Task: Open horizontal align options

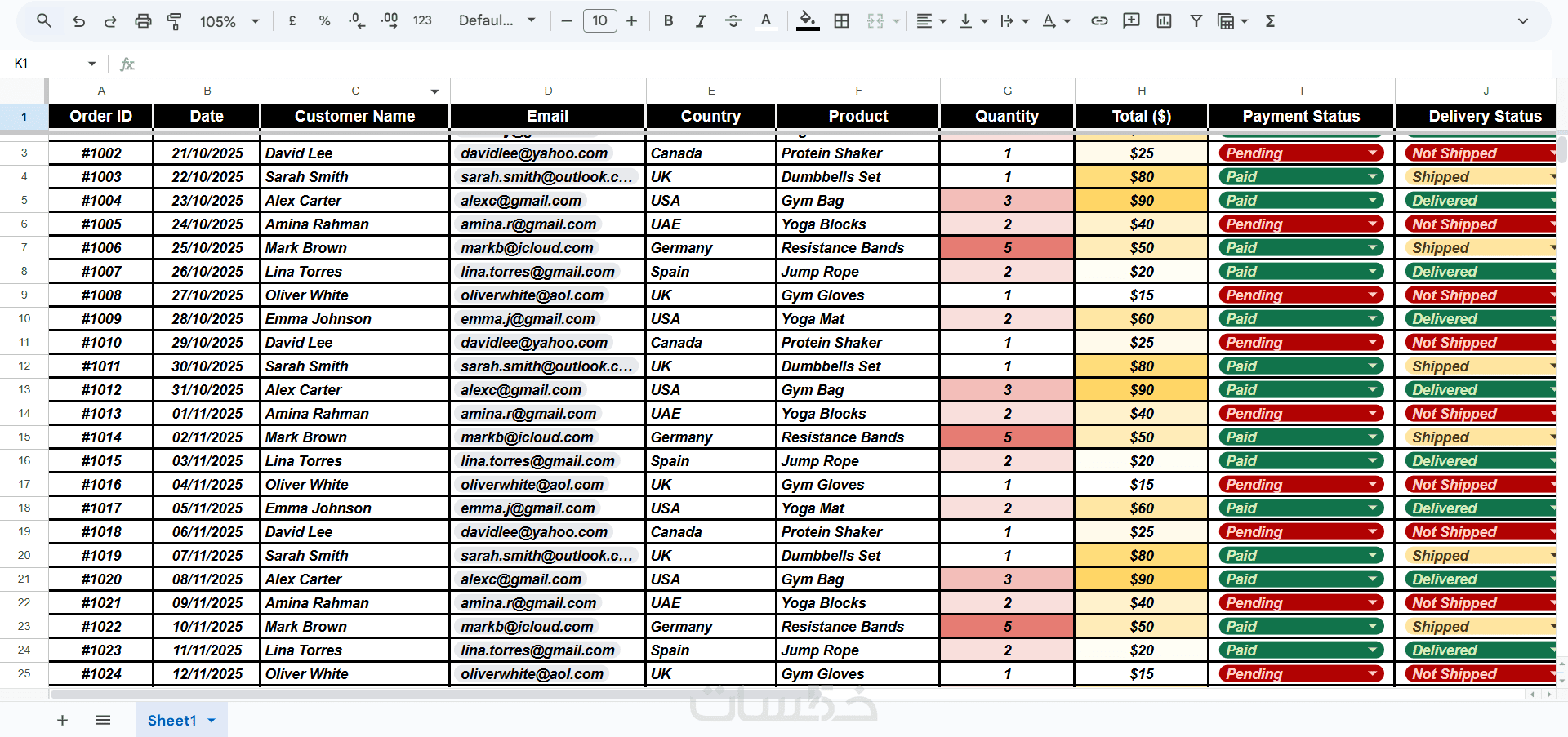Action: pyautogui.click(x=930, y=21)
